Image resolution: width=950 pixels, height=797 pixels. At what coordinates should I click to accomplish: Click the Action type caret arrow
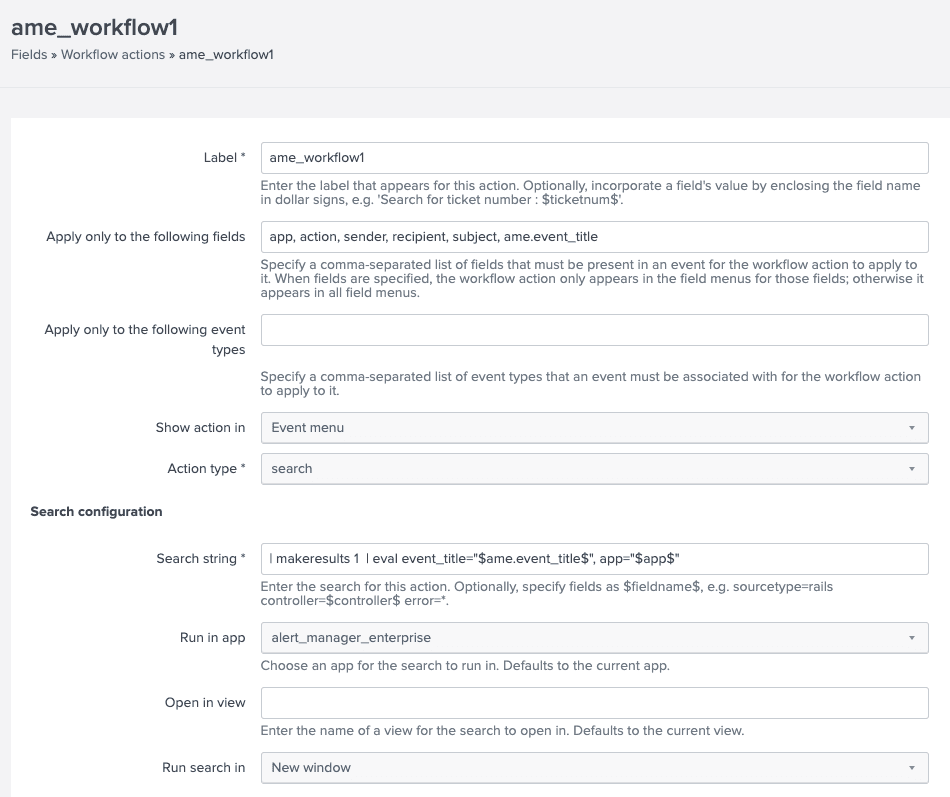click(x=911, y=469)
